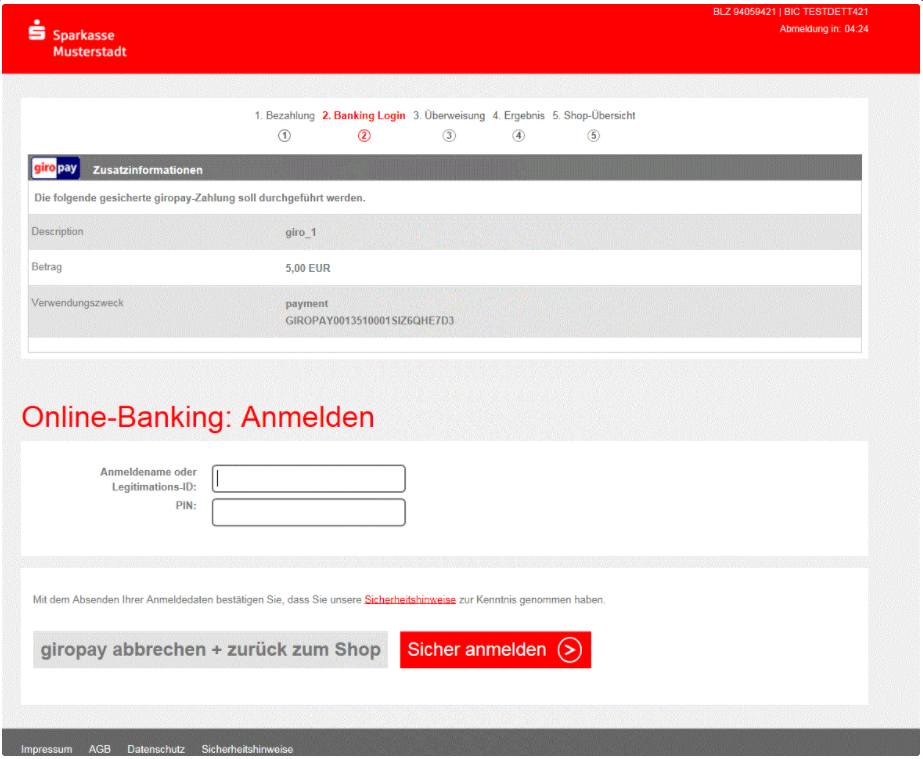
Task: Click the Sparkasse logo icon
Action: [x=37, y=30]
